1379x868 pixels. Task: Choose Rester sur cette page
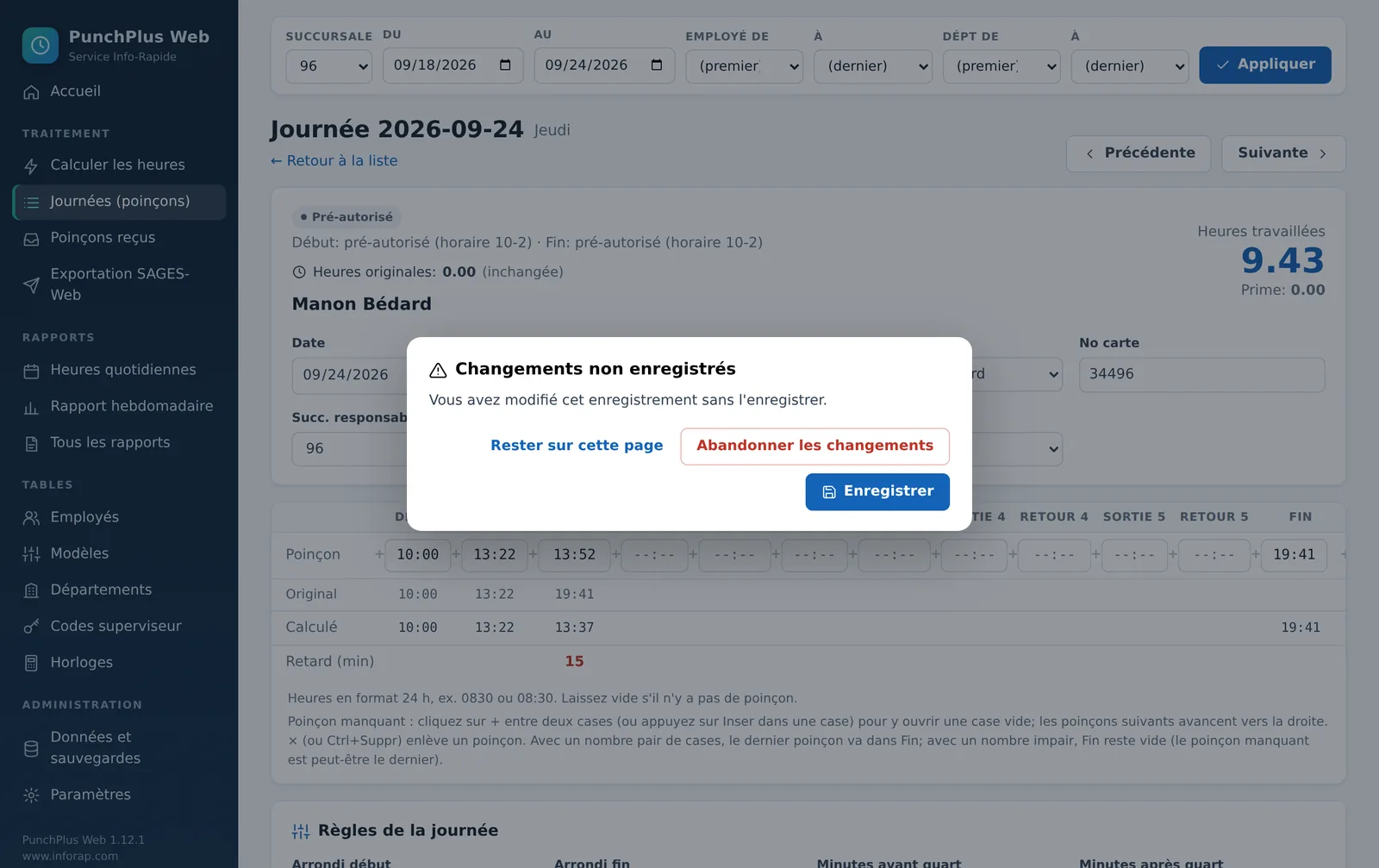pos(577,446)
